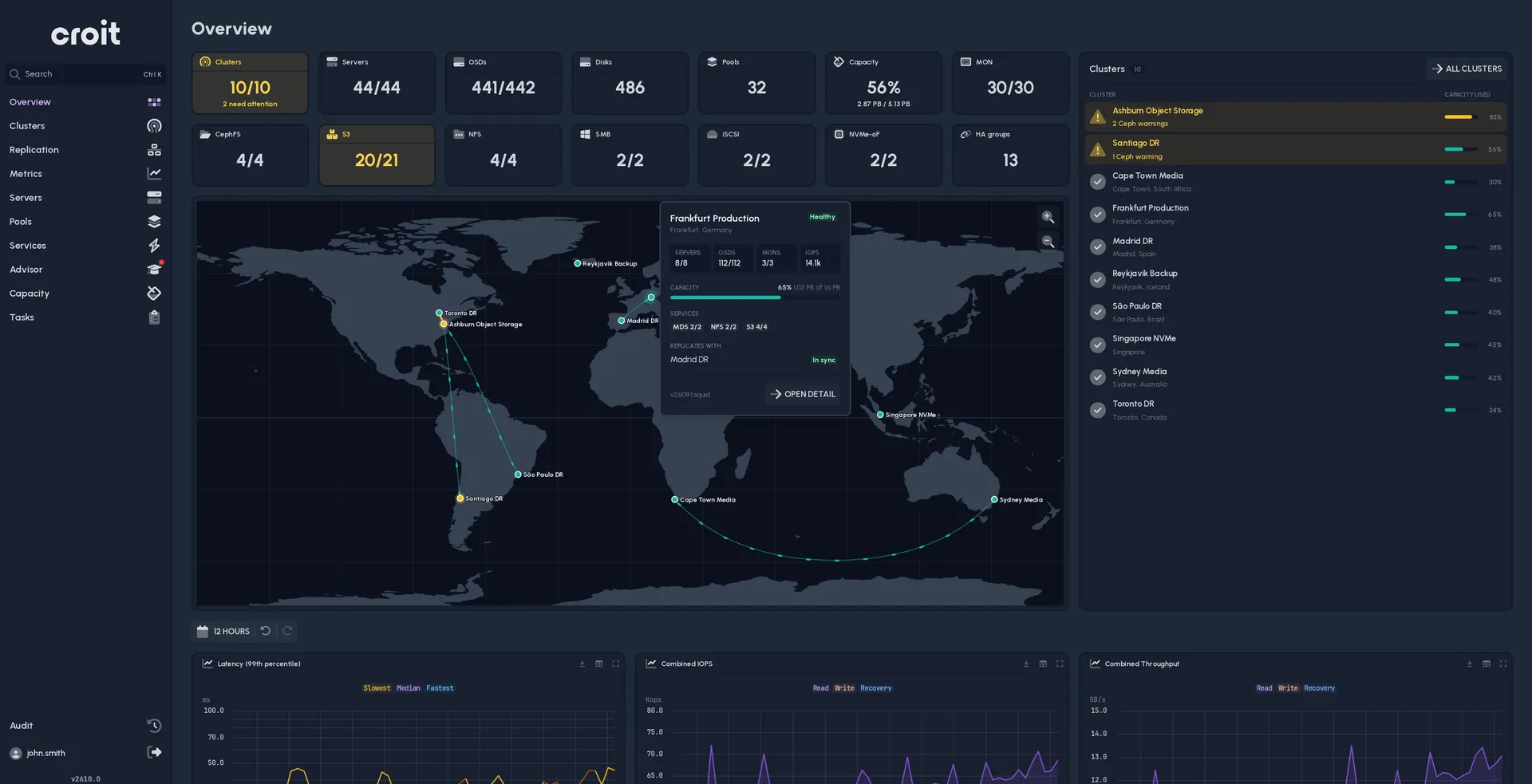Click the redo time range icon

(x=287, y=631)
